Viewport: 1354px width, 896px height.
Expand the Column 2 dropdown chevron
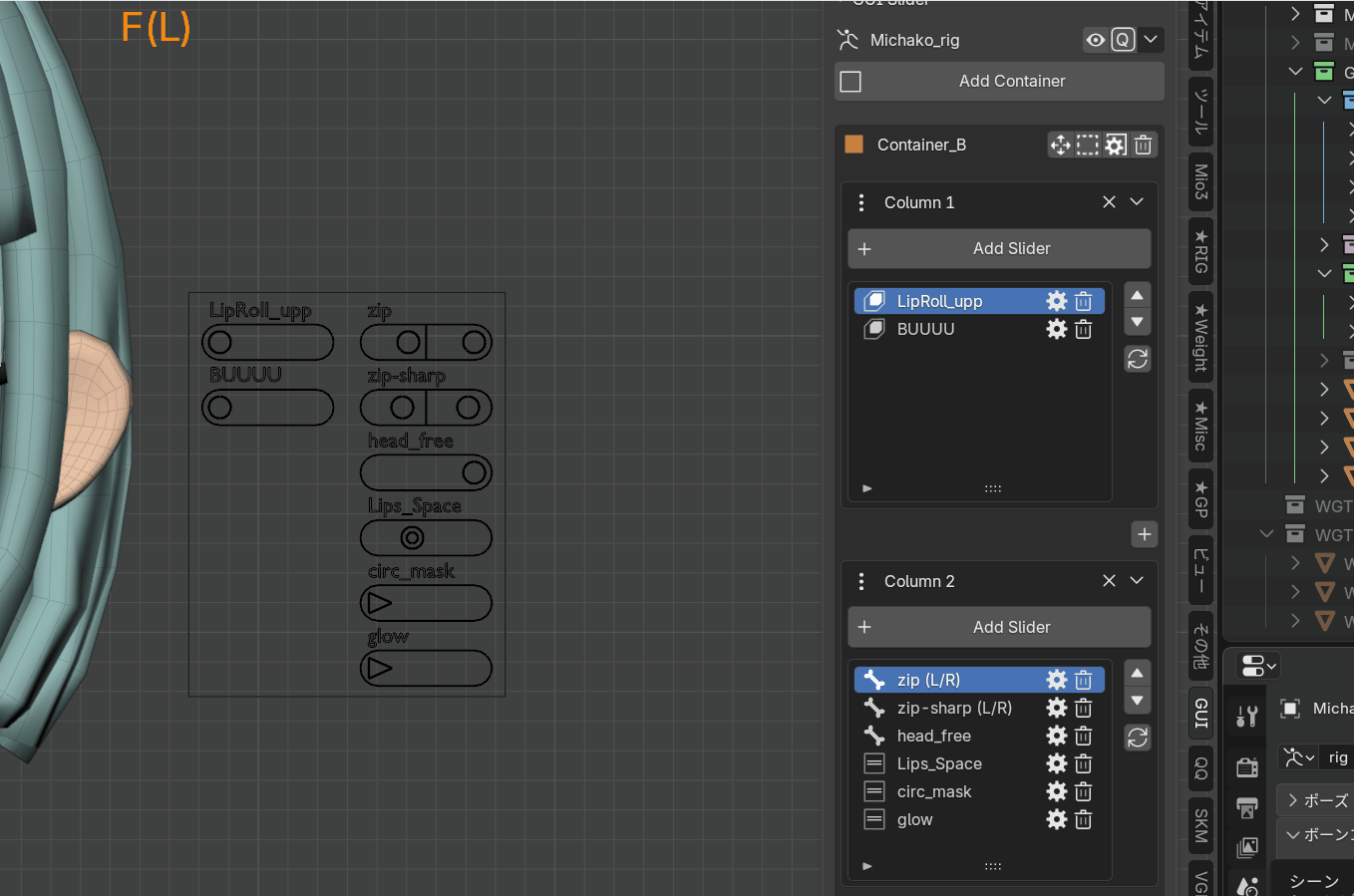[1137, 581]
